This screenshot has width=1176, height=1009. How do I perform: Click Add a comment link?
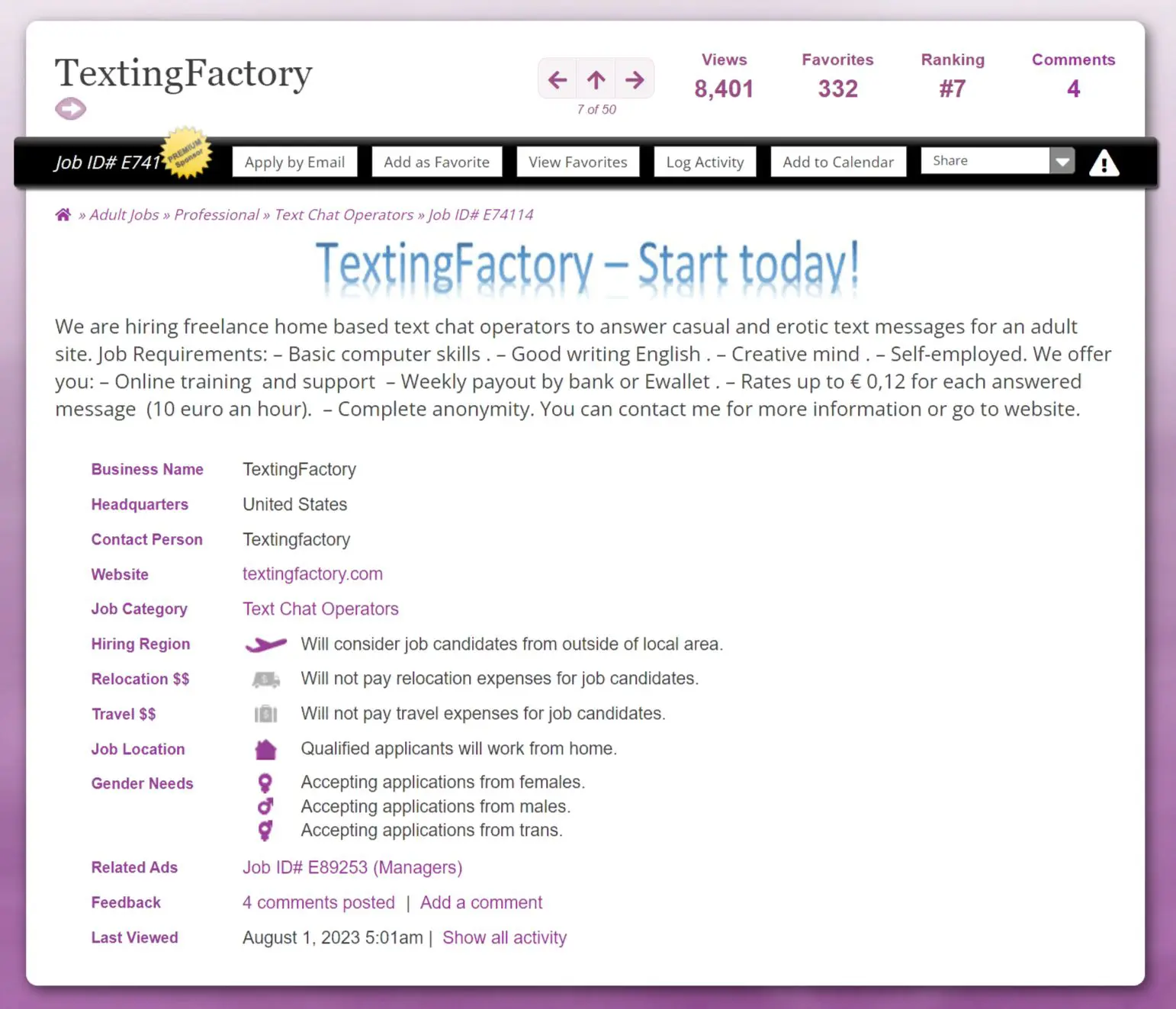click(x=481, y=902)
